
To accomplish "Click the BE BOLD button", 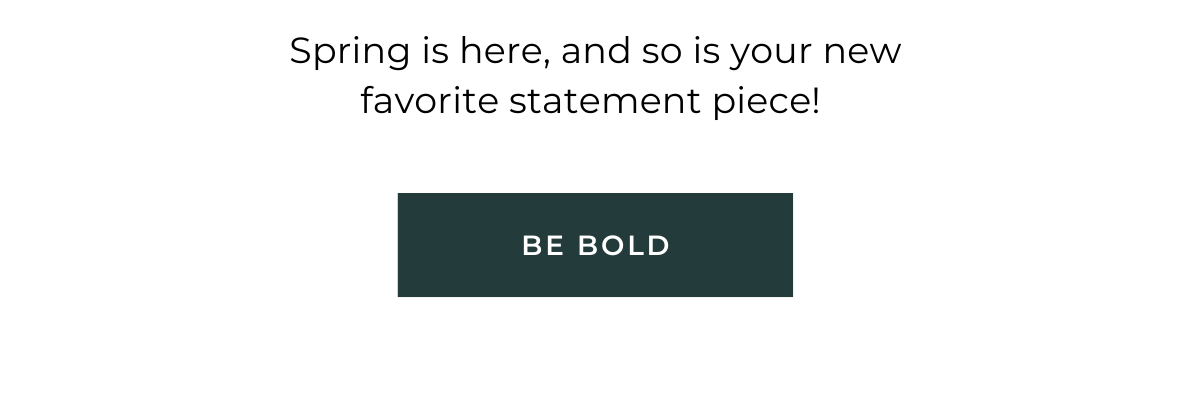I will (595, 245).
